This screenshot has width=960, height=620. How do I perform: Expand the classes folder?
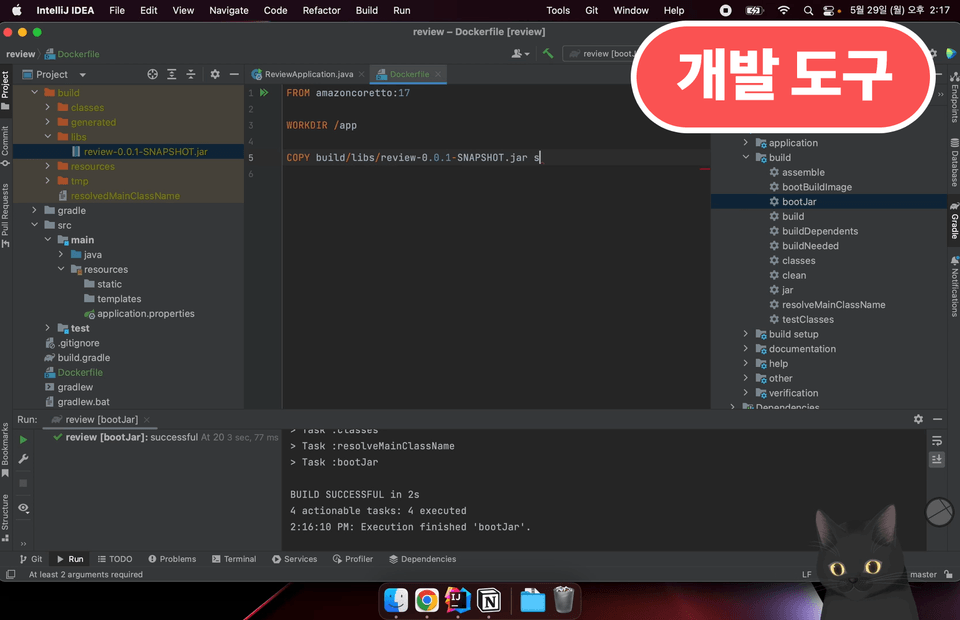point(48,107)
